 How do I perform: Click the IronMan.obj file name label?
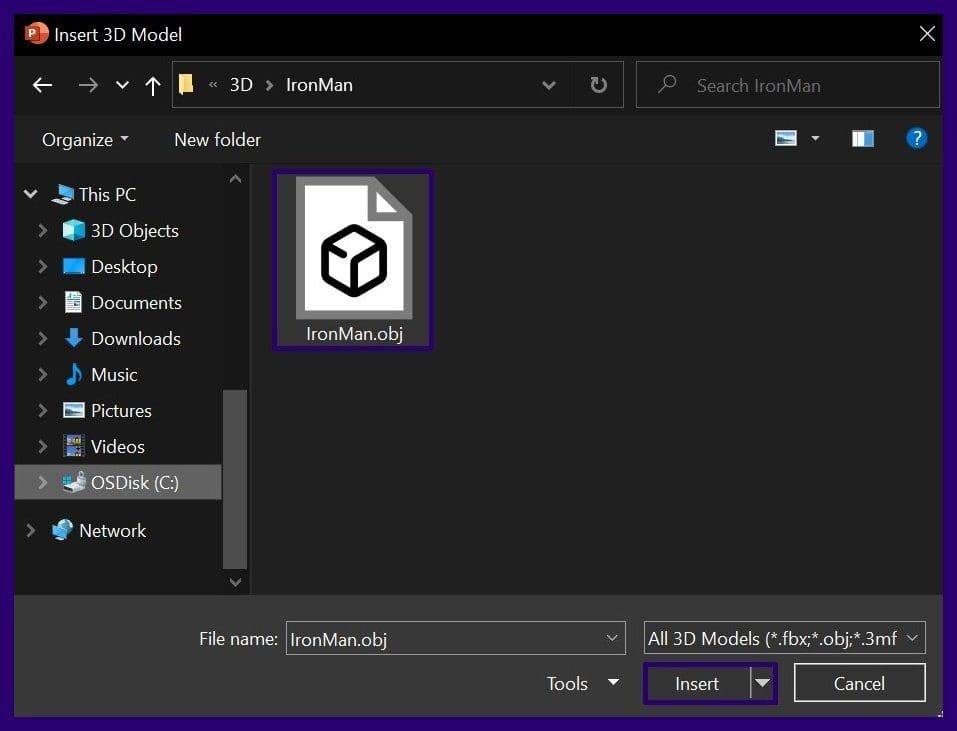(354, 334)
